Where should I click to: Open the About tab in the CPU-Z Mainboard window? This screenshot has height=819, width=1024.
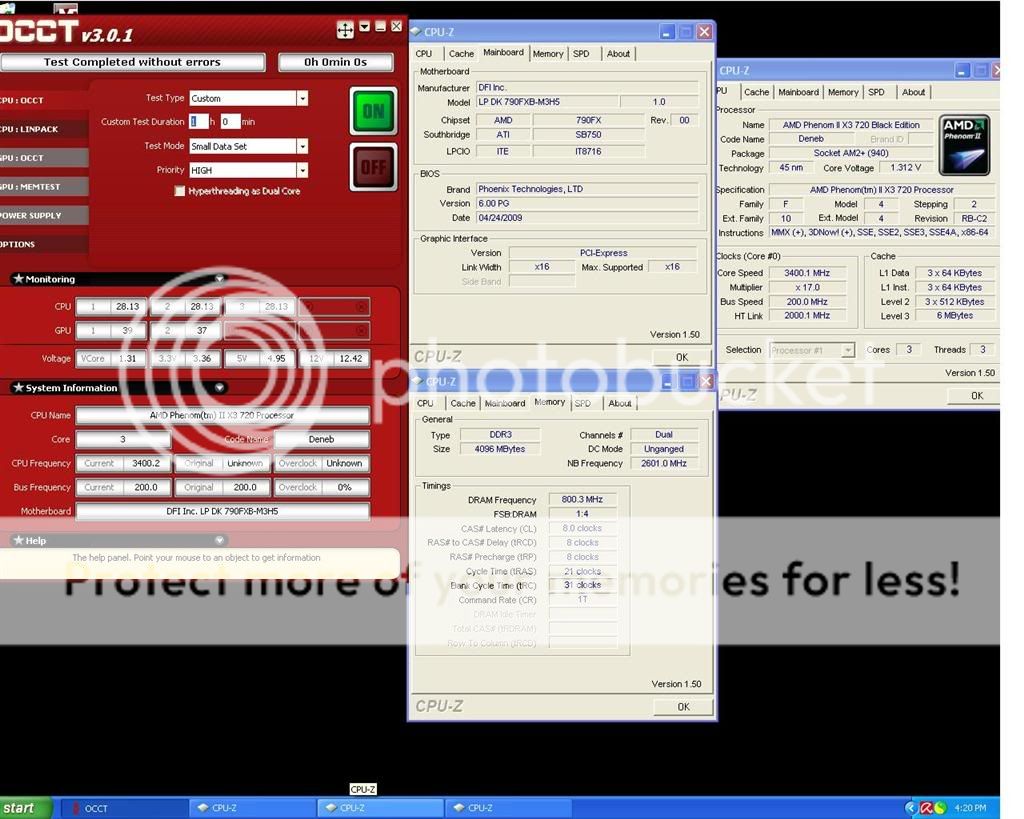(x=618, y=54)
